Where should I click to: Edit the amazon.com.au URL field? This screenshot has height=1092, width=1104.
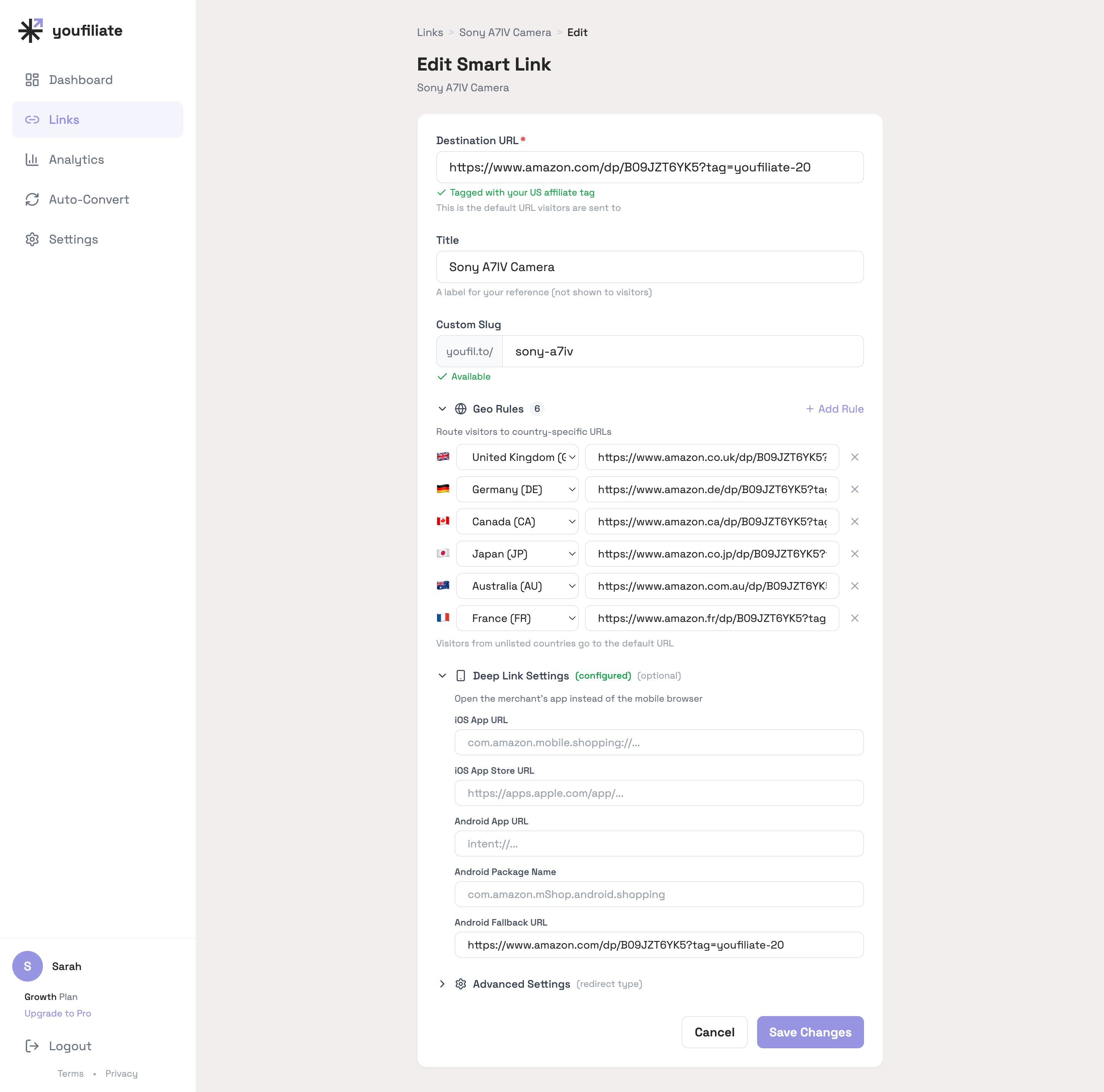pos(712,586)
